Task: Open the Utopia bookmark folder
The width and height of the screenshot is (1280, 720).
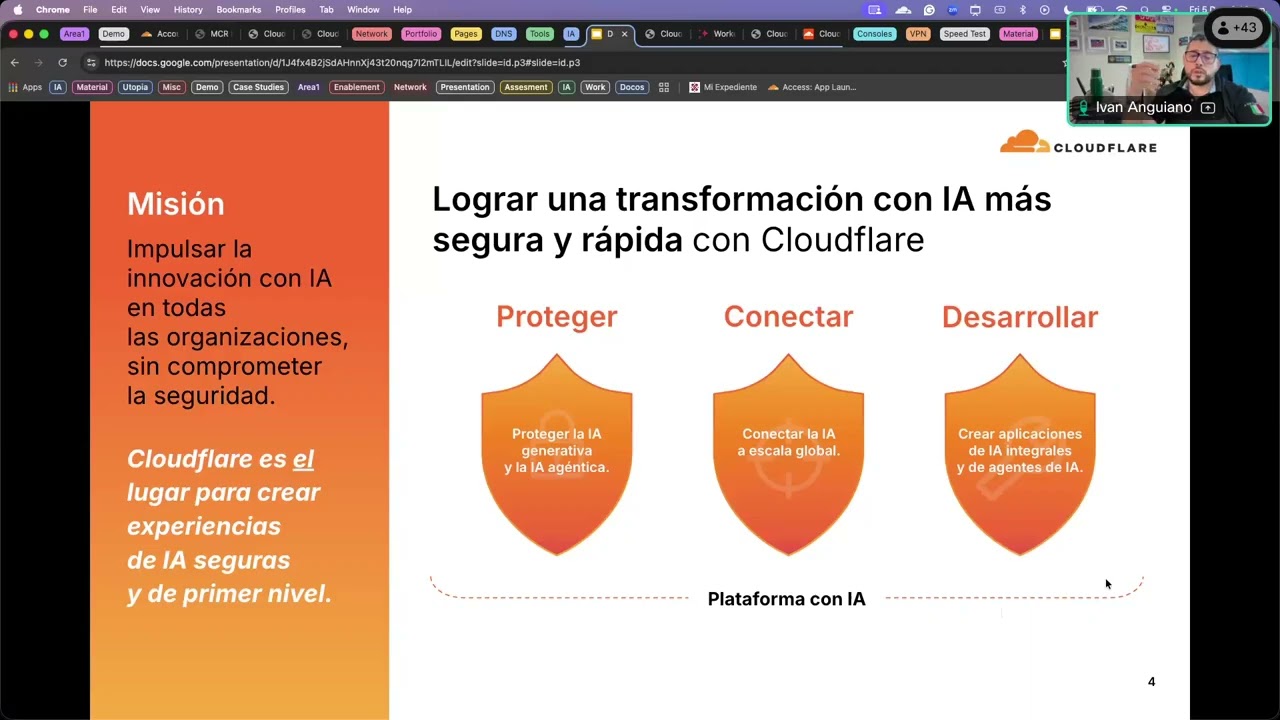Action: coord(135,87)
